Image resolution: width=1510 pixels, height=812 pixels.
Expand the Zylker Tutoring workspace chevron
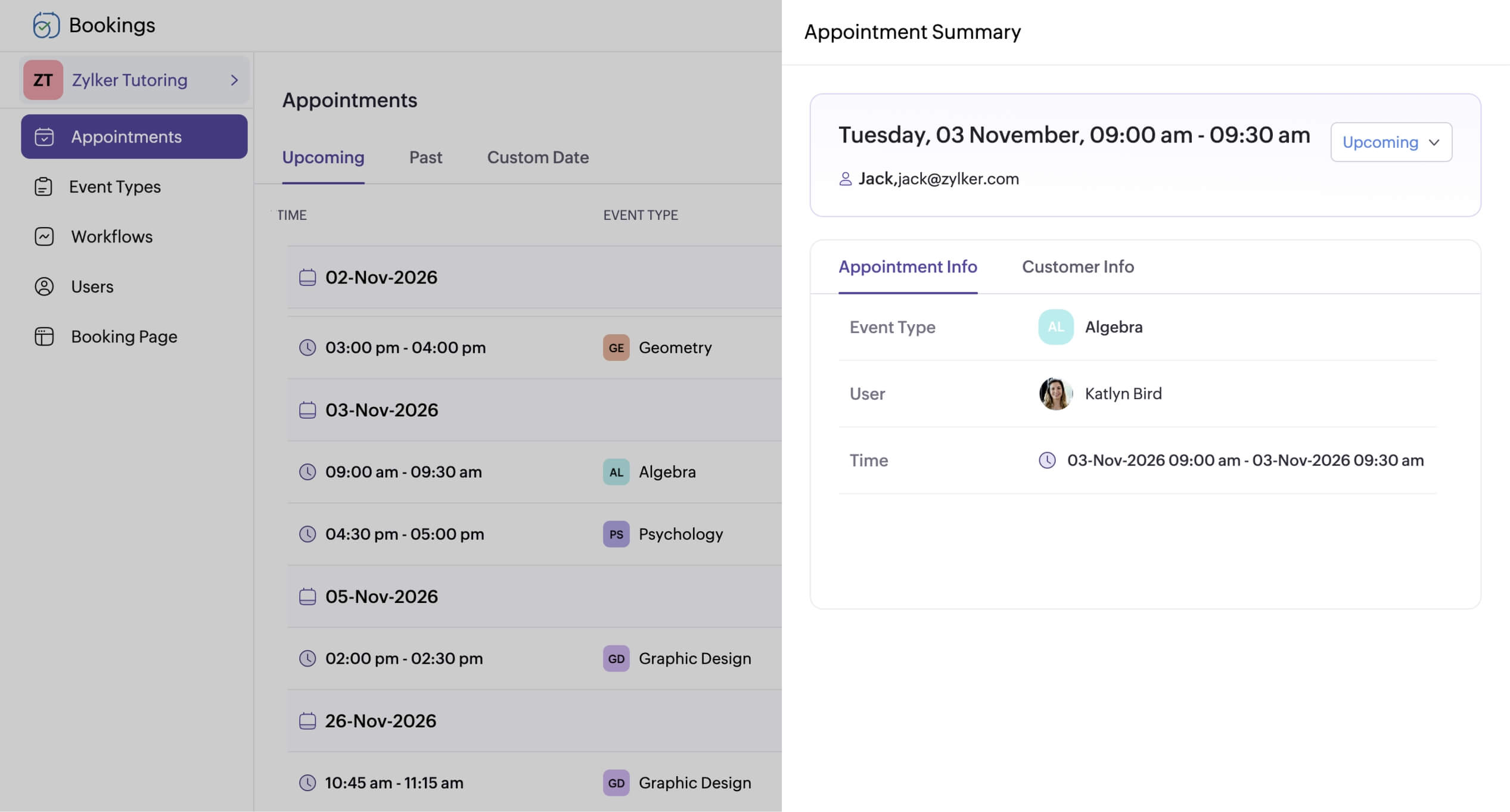click(234, 80)
